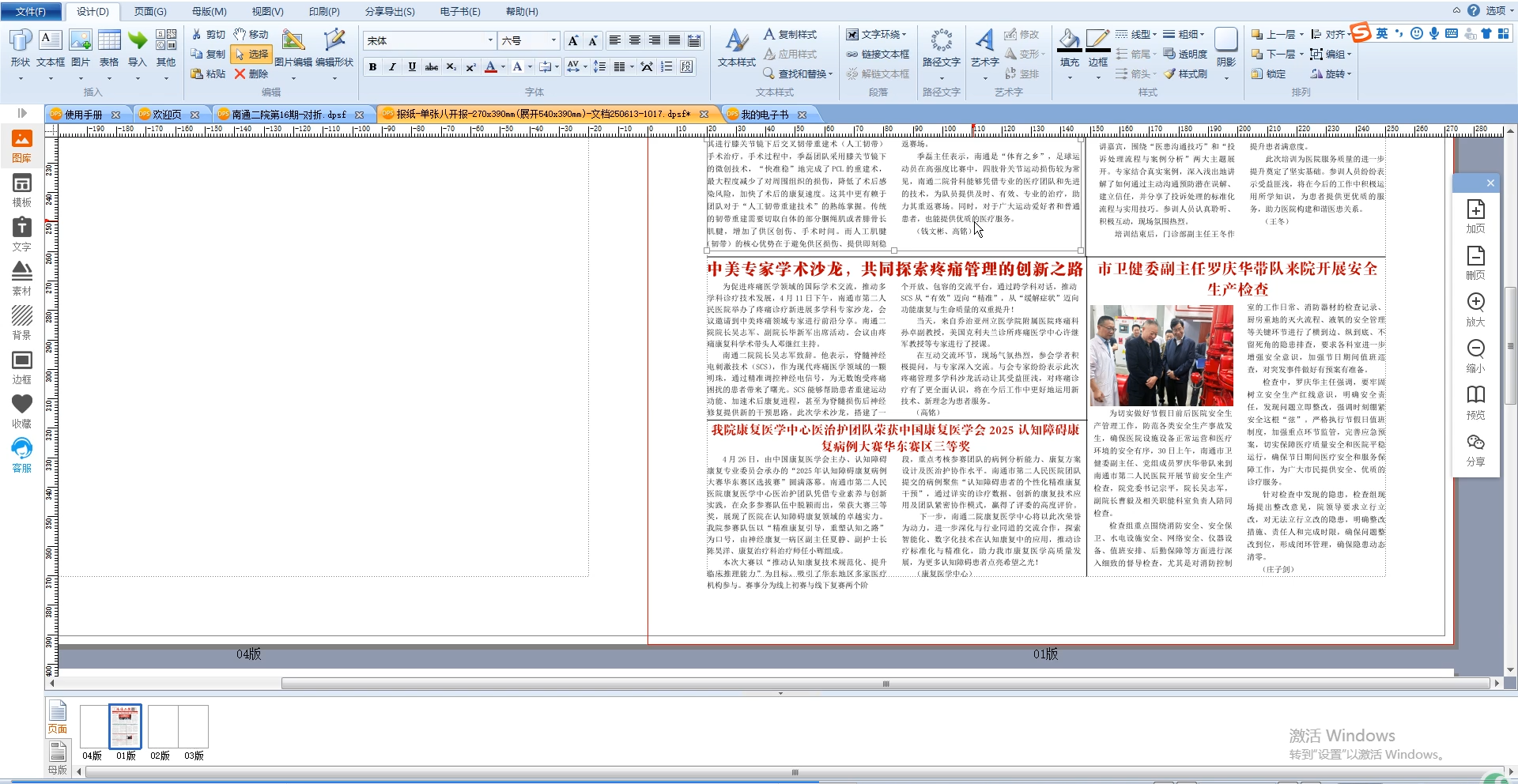Screen dimensions: 1518x784
Task: Toggle underline formatting
Action: pos(412,67)
